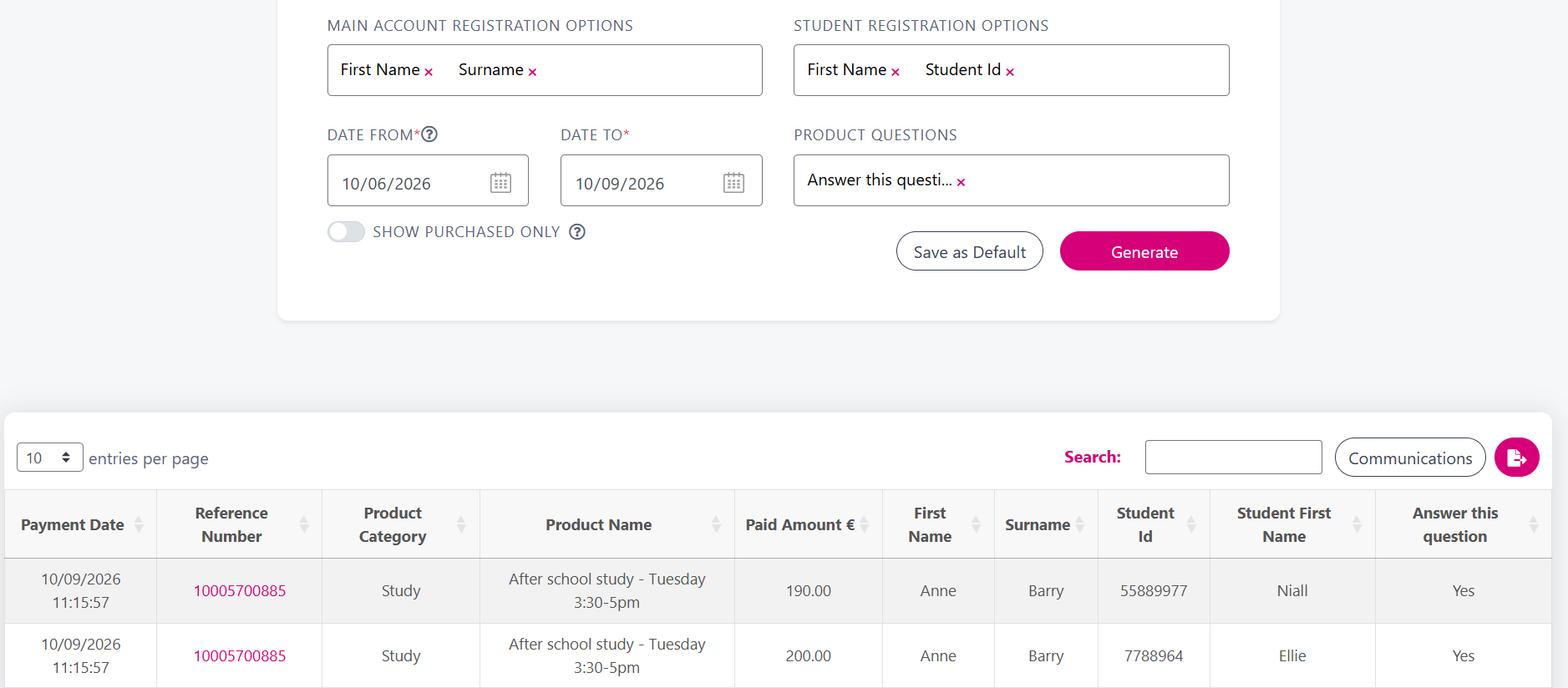Export the report via pink export icon
This screenshot has width=1568, height=688.
(x=1516, y=458)
